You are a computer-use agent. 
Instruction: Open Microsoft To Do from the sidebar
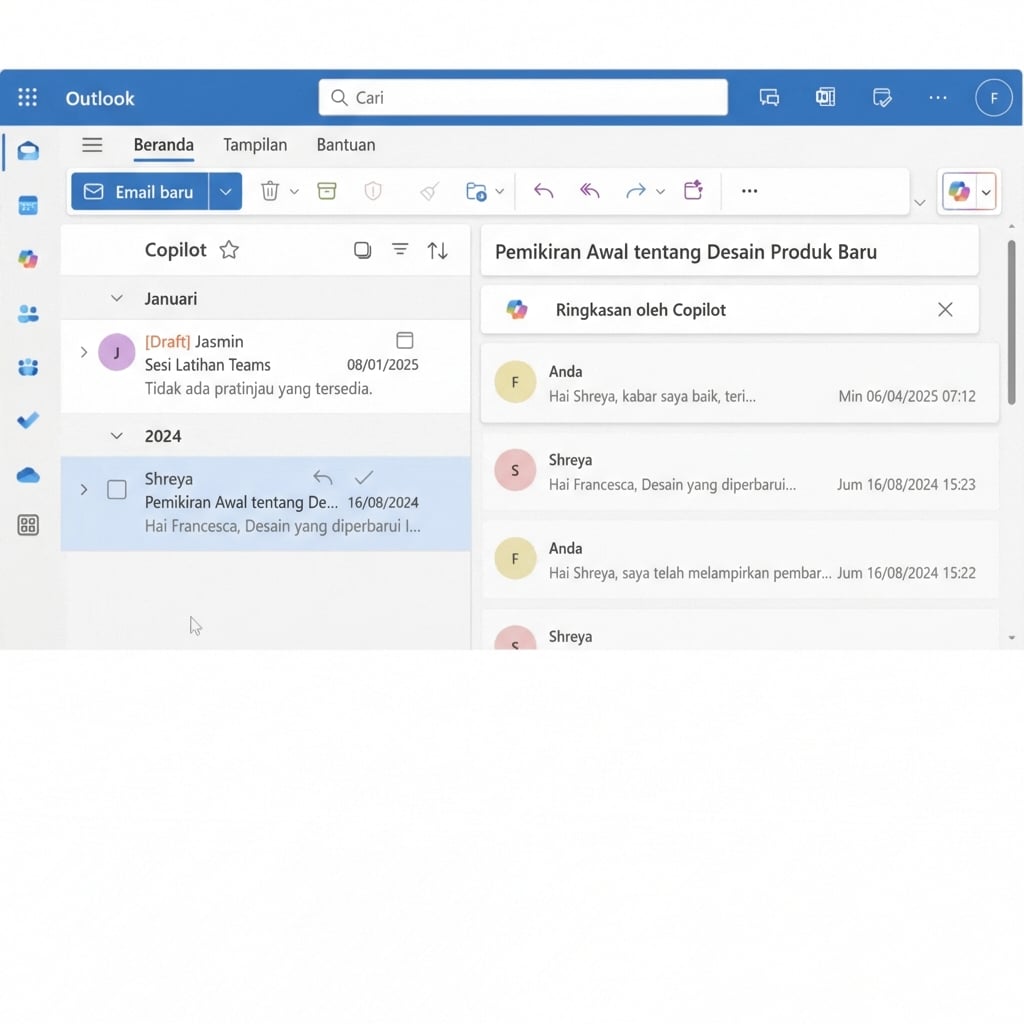click(28, 420)
